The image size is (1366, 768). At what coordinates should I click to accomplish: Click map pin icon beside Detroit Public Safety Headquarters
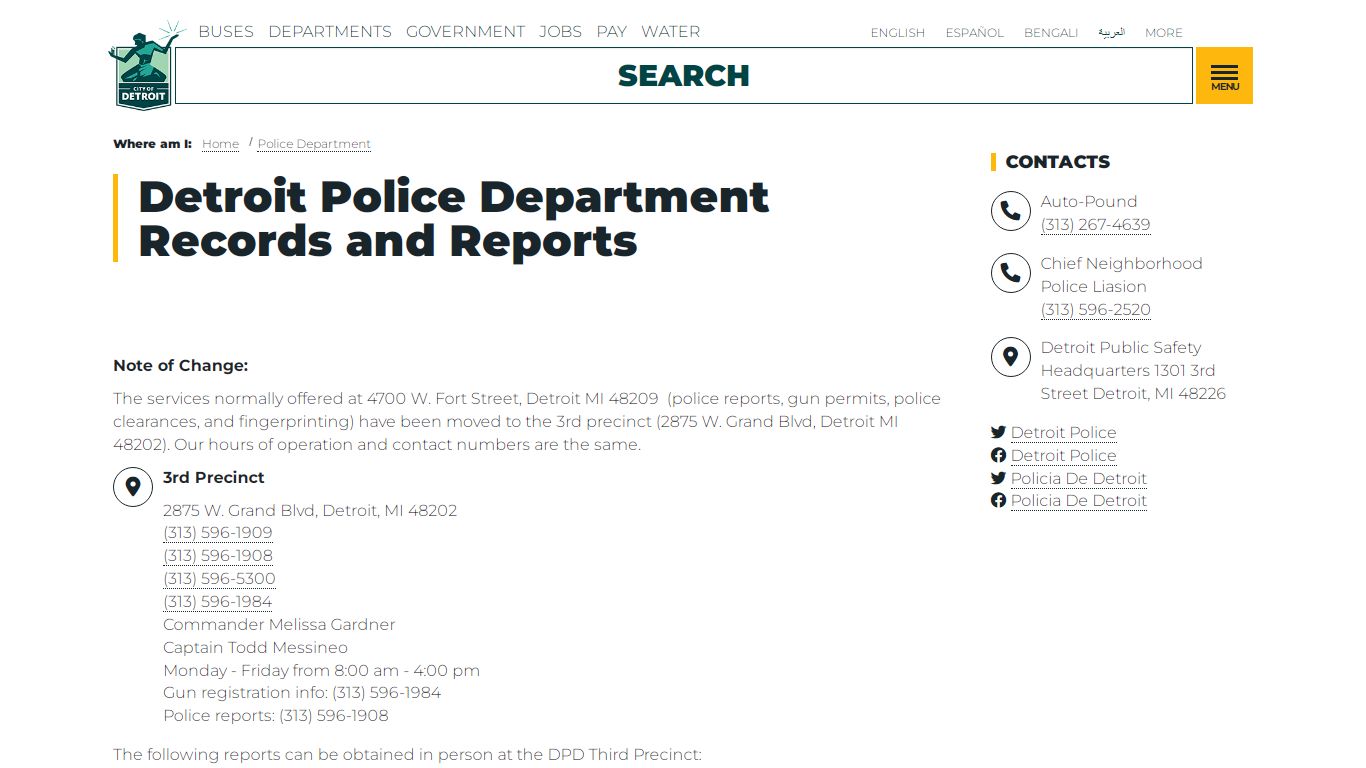pyautogui.click(x=1010, y=357)
